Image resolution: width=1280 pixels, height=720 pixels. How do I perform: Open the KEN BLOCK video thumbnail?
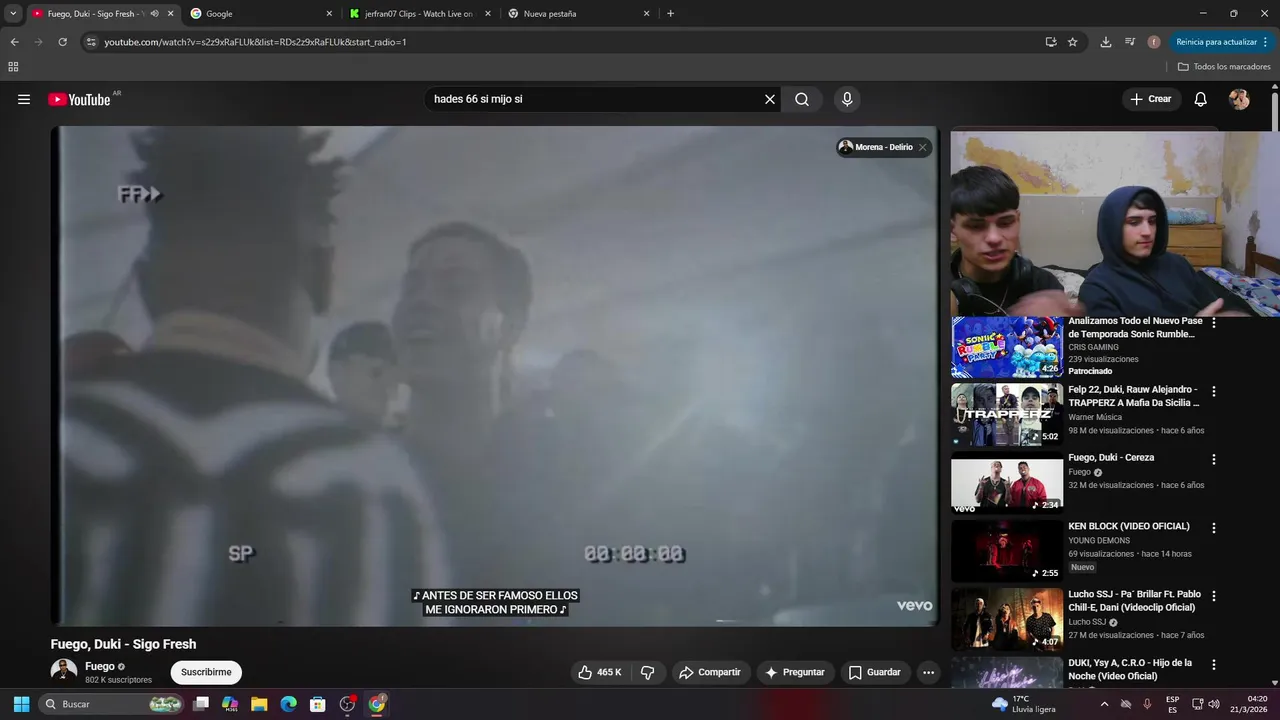pyautogui.click(x=1007, y=551)
